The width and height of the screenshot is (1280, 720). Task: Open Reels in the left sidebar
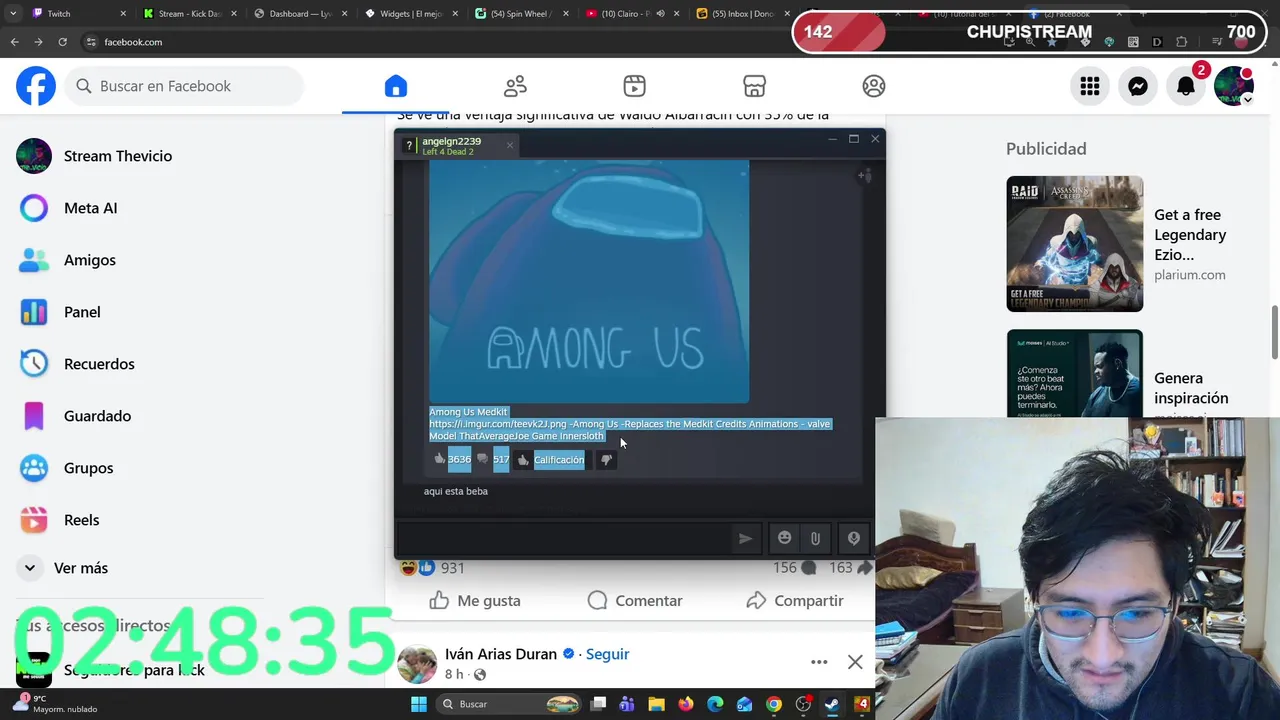pos(81,520)
